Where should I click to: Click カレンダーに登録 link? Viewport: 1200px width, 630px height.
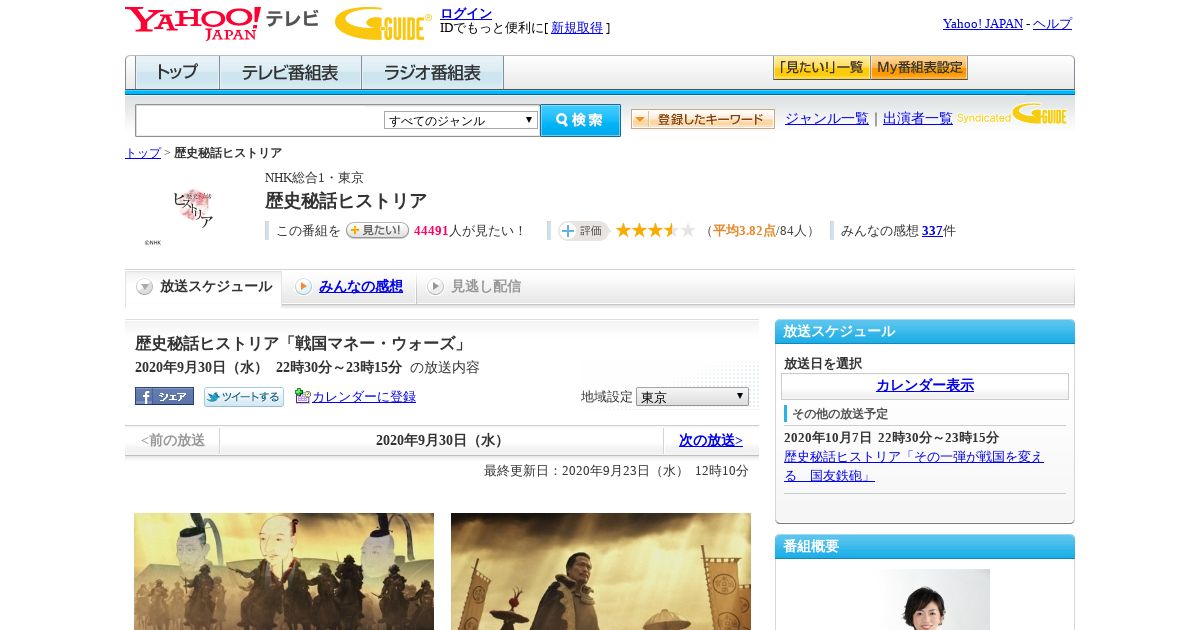click(364, 397)
